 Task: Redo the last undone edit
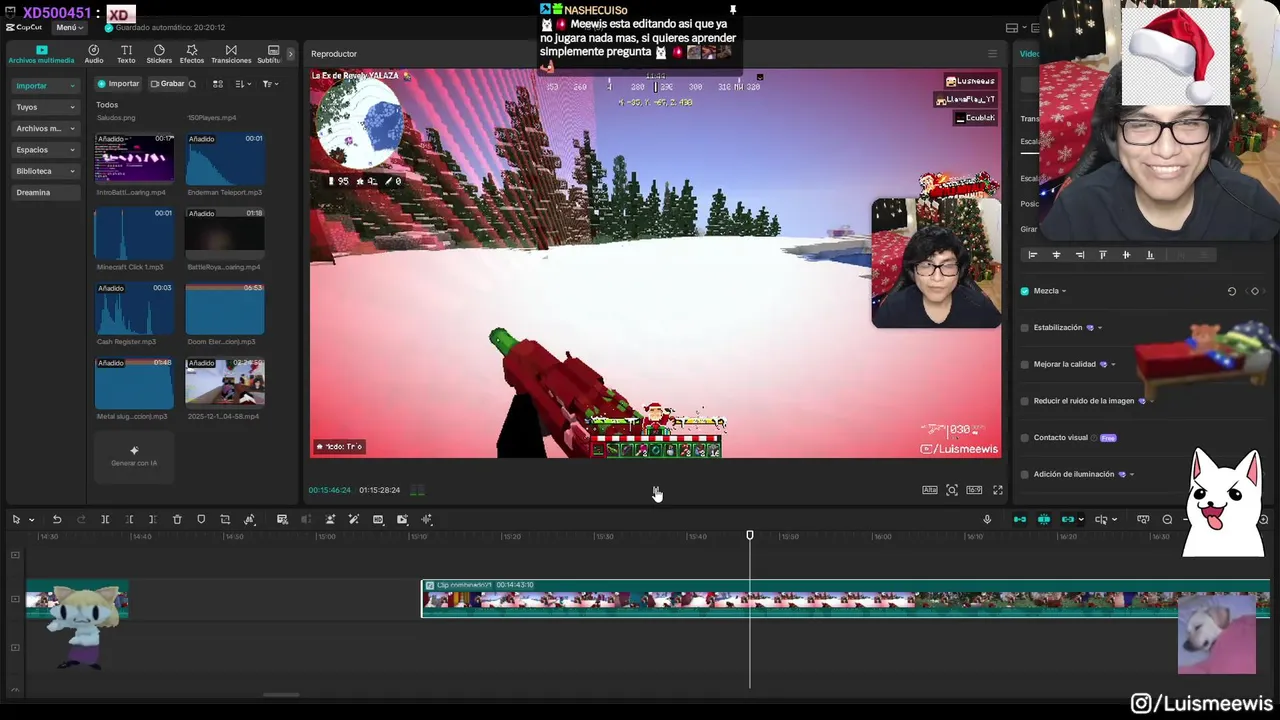pyautogui.click(x=81, y=519)
